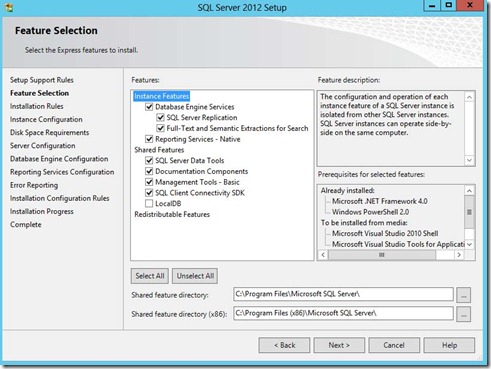Image resolution: width=491 pixels, height=369 pixels.
Task: Click Reporting Services Configuration step
Action: (62, 172)
